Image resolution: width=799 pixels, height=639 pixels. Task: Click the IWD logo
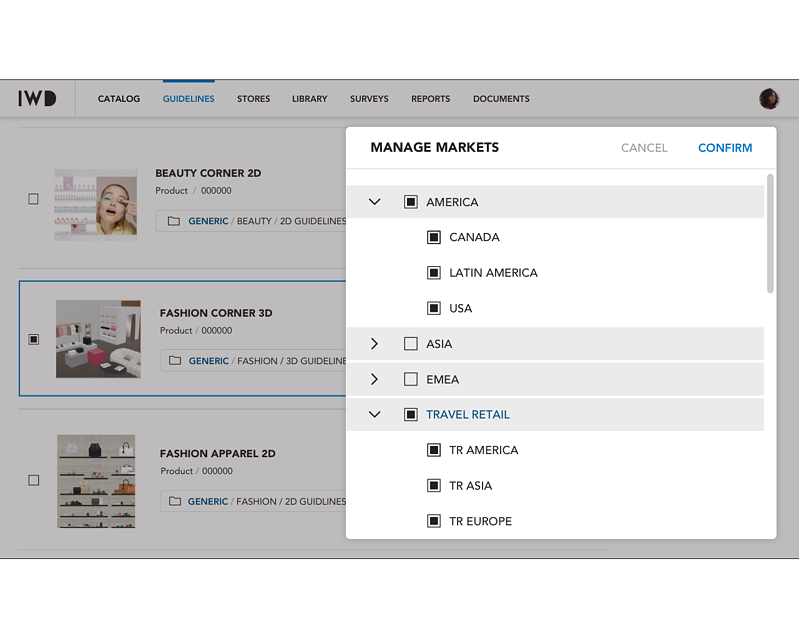(37, 98)
